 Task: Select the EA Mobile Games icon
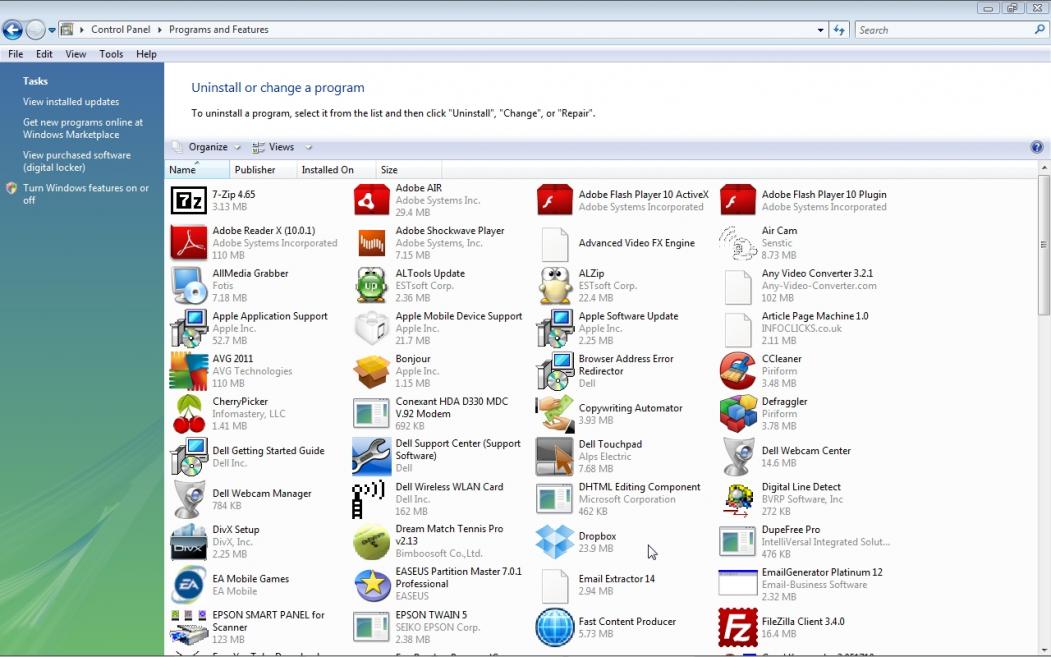click(x=188, y=585)
